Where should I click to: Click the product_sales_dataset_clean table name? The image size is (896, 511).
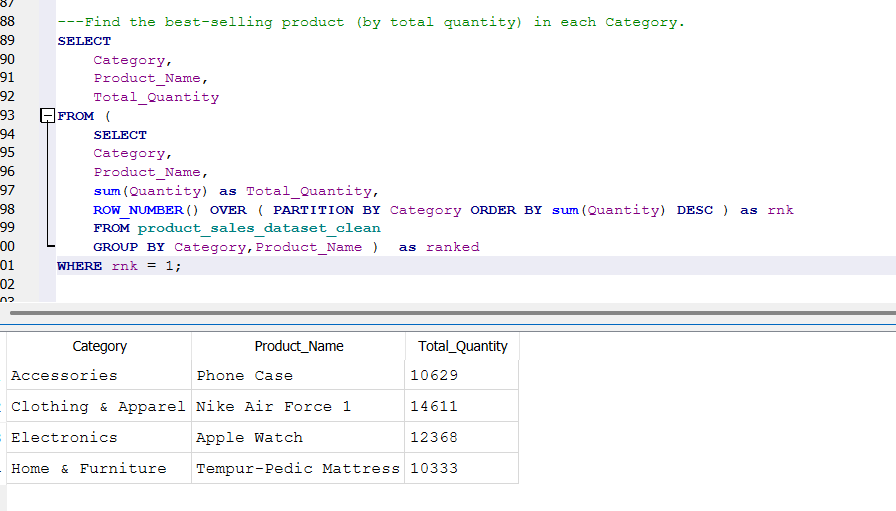pos(259,228)
